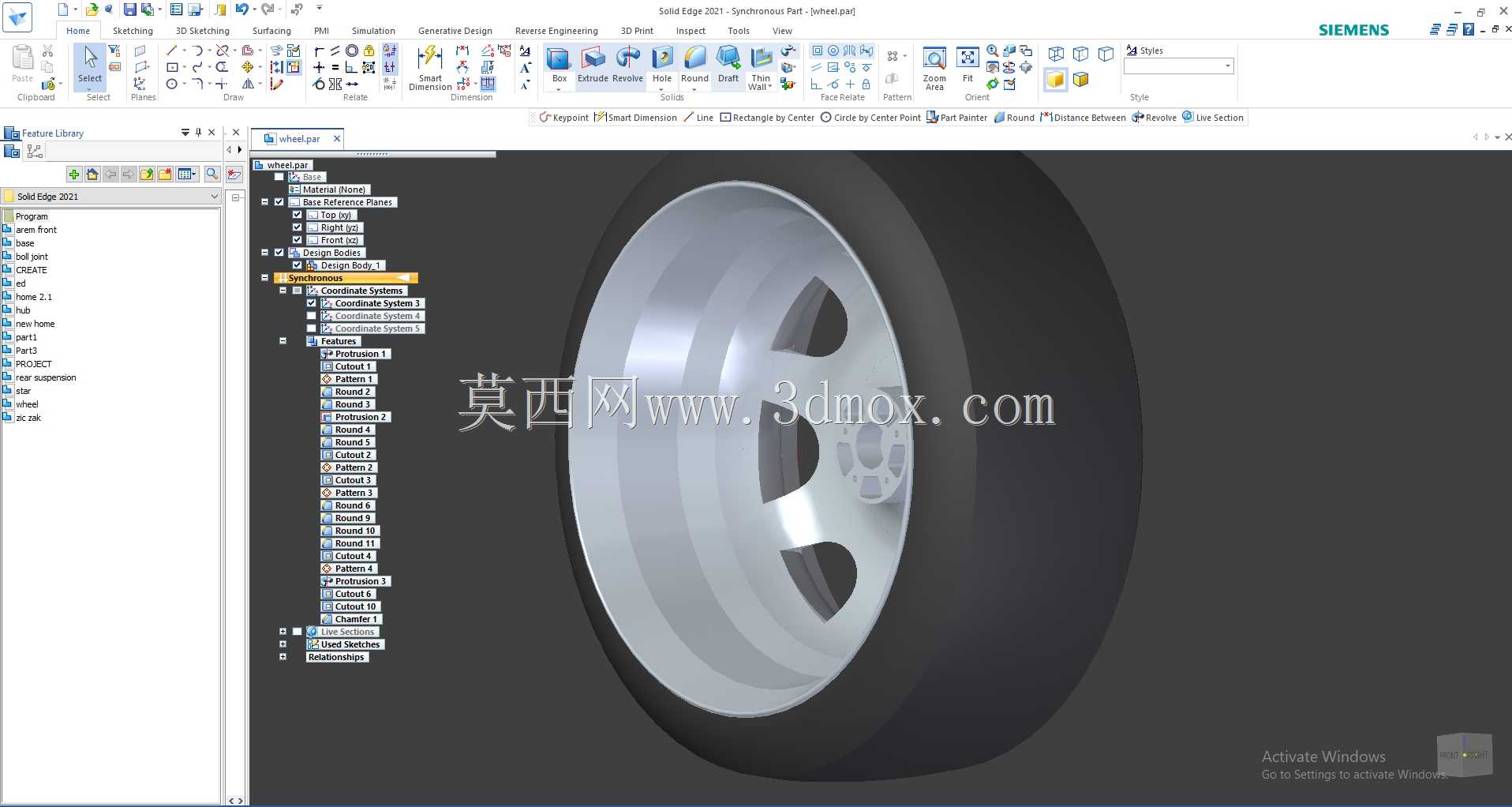Collapse Coordinate Systems node

pos(283,291)
